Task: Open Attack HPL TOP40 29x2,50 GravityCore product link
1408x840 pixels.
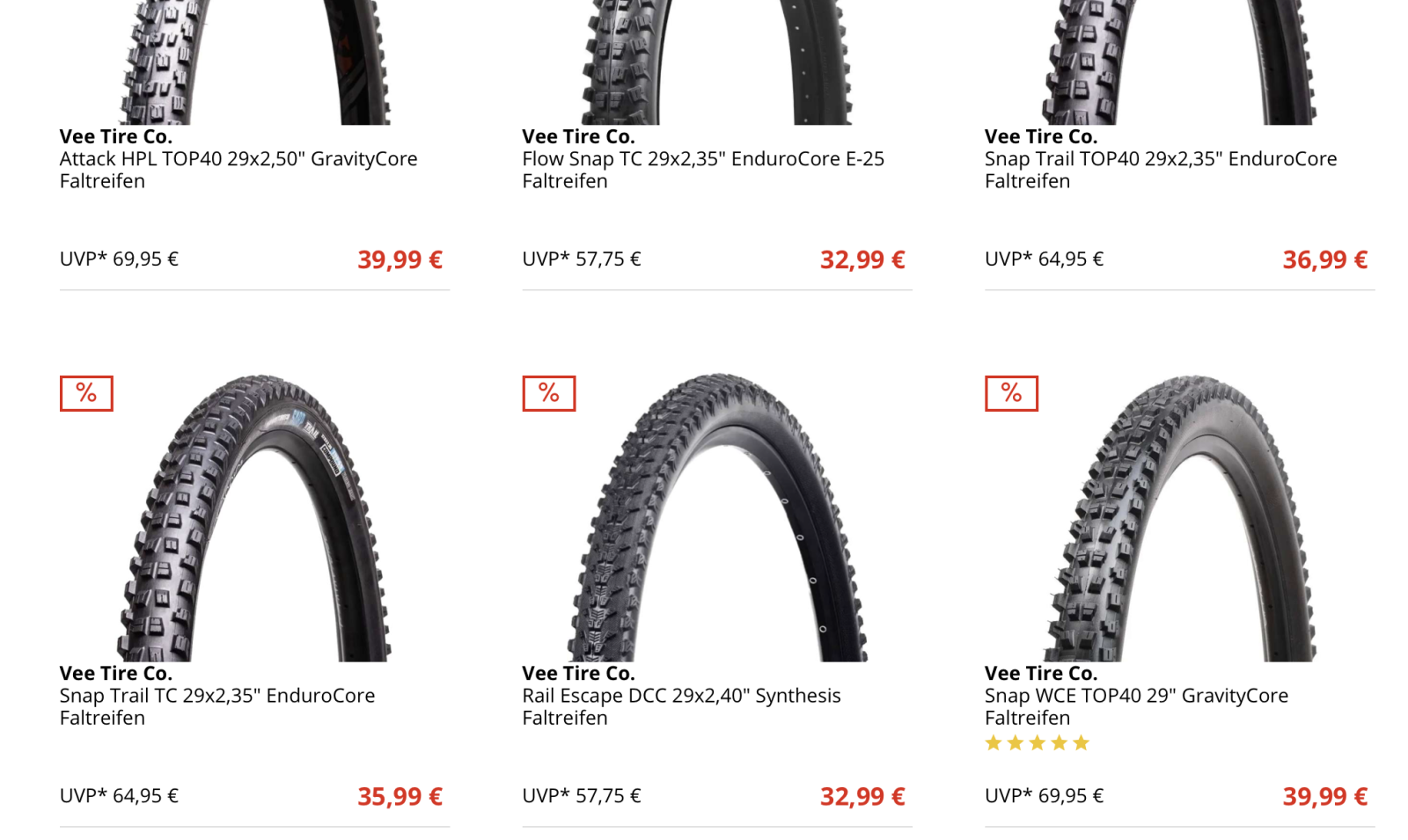Action: [238, 170]
